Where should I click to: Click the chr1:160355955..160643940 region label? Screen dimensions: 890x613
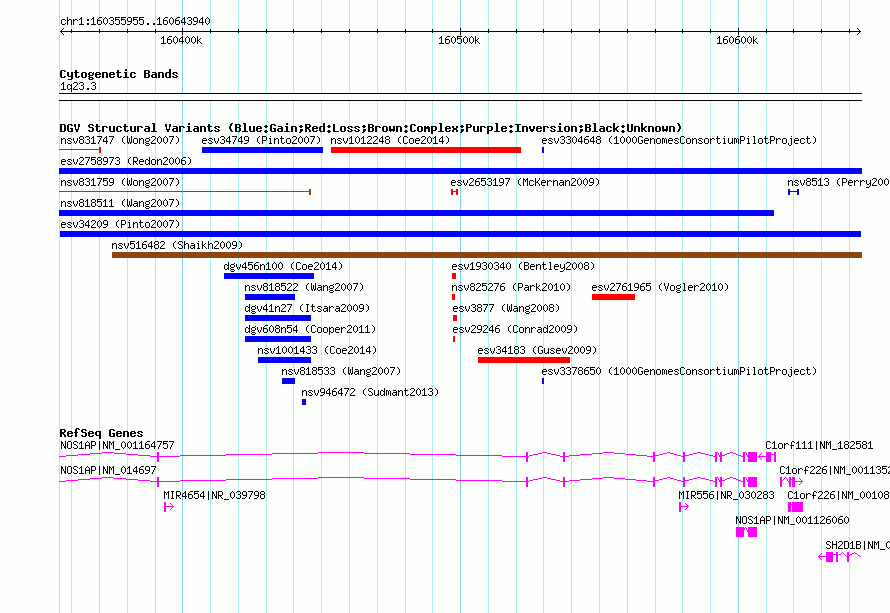coord(135,21)
